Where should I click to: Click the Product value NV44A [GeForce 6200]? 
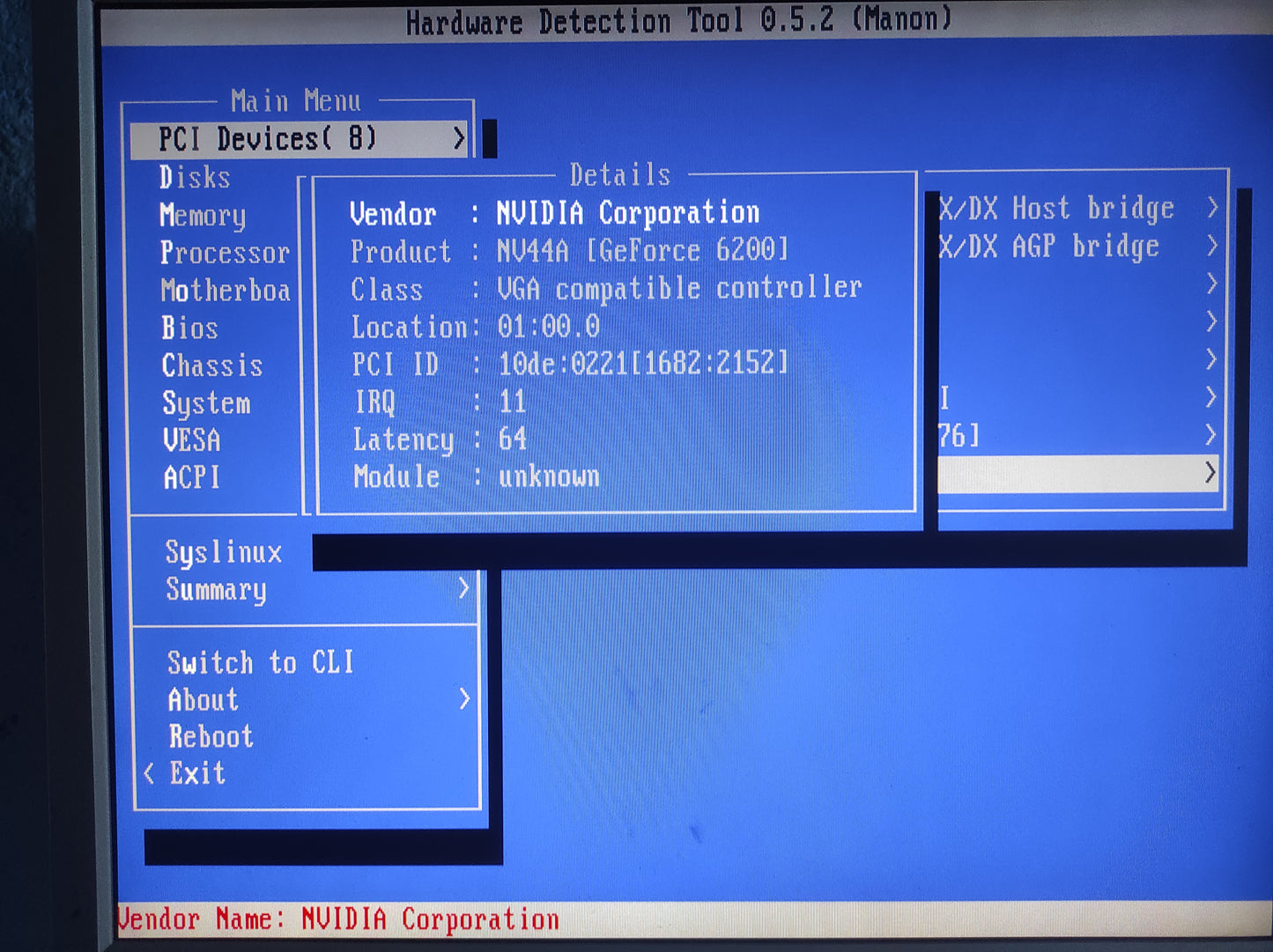point(642,251)
